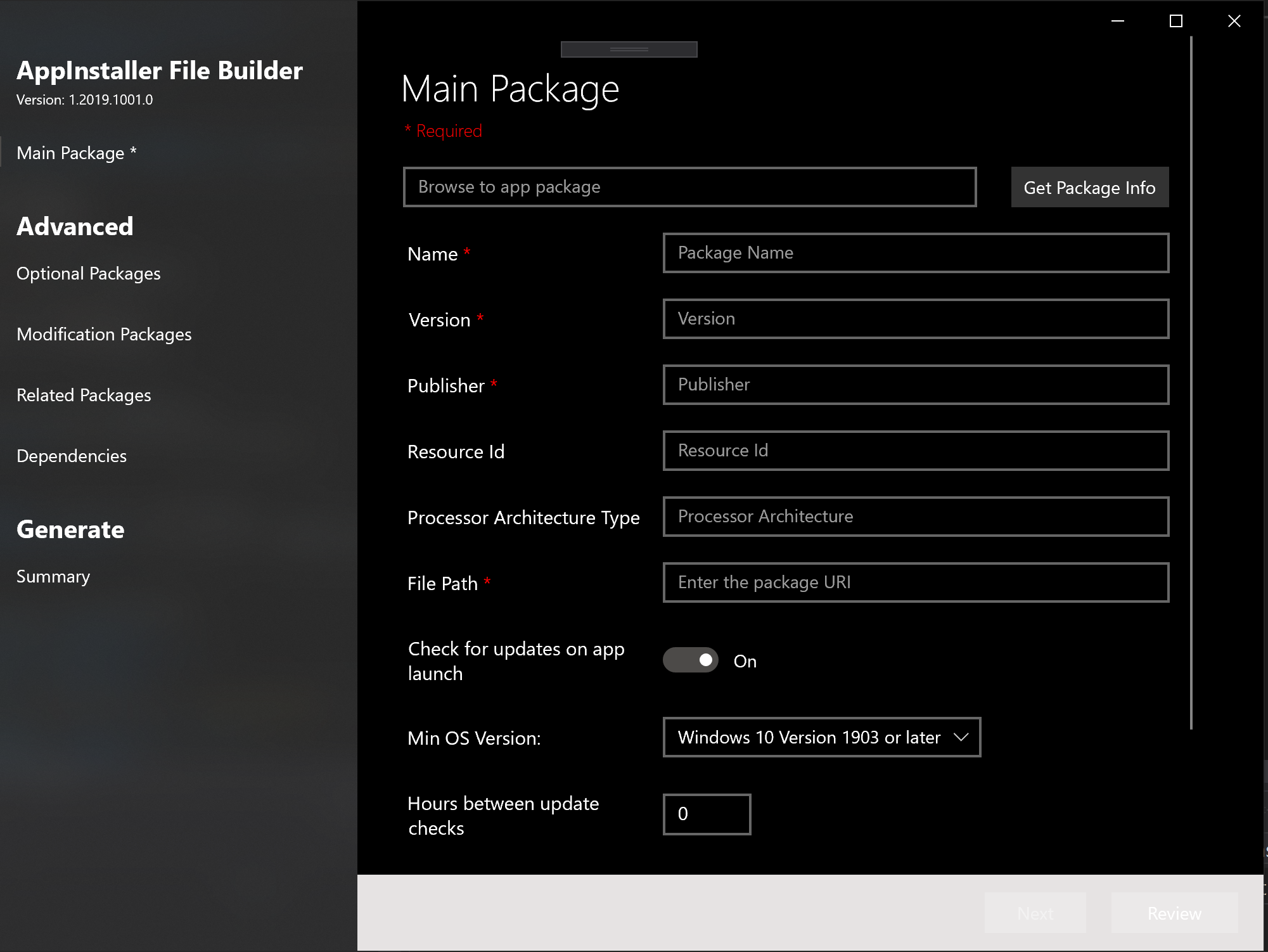This screenshot has height=952, width=1268.
Task: Click the package URI file path field
Action: coord(915,582)
